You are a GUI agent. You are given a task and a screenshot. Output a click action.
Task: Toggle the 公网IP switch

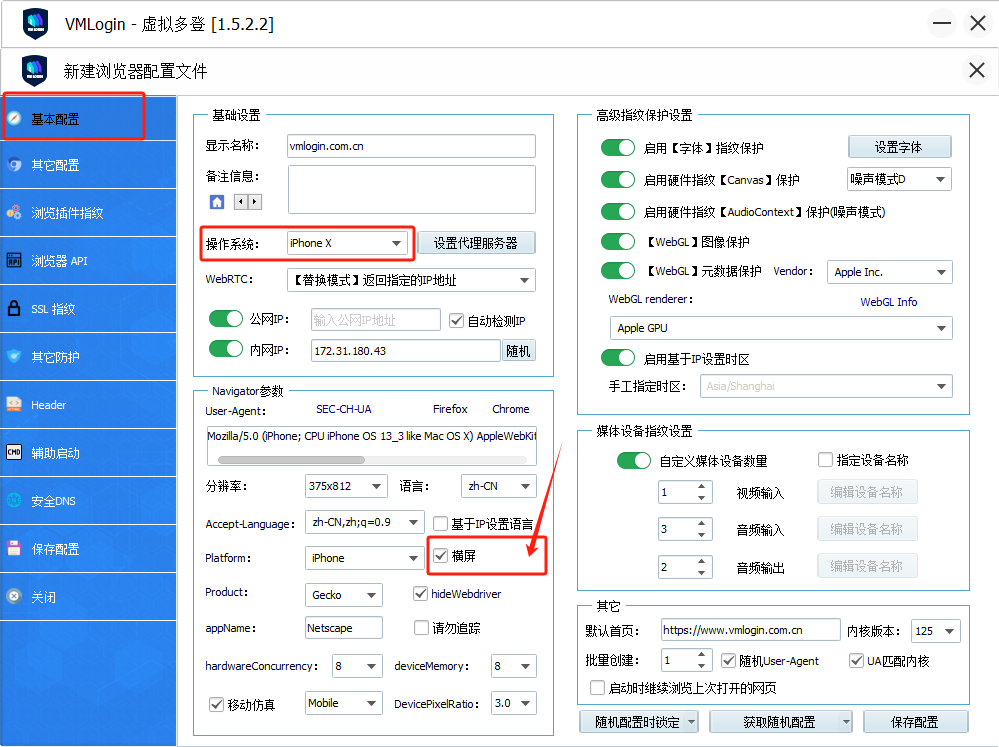click(x=226, y=319)
